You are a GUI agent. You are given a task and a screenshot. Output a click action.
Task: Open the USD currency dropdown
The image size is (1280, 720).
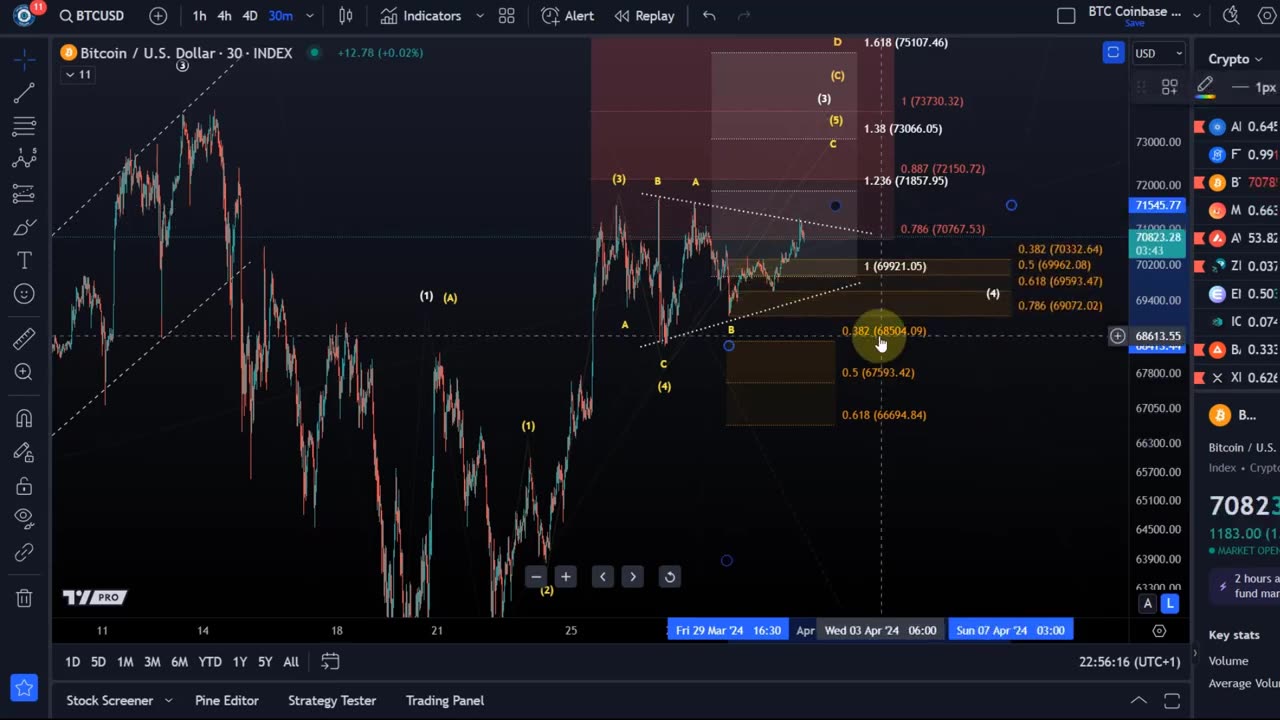point(1159,53)
